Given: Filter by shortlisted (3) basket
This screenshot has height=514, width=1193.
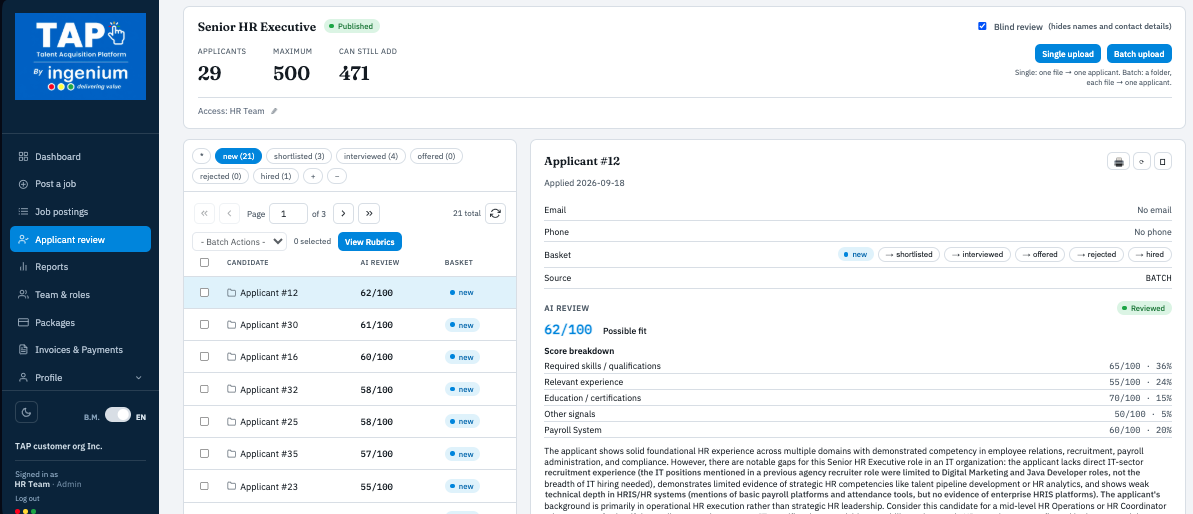Looking at the screenshot, I should (299, 156).
